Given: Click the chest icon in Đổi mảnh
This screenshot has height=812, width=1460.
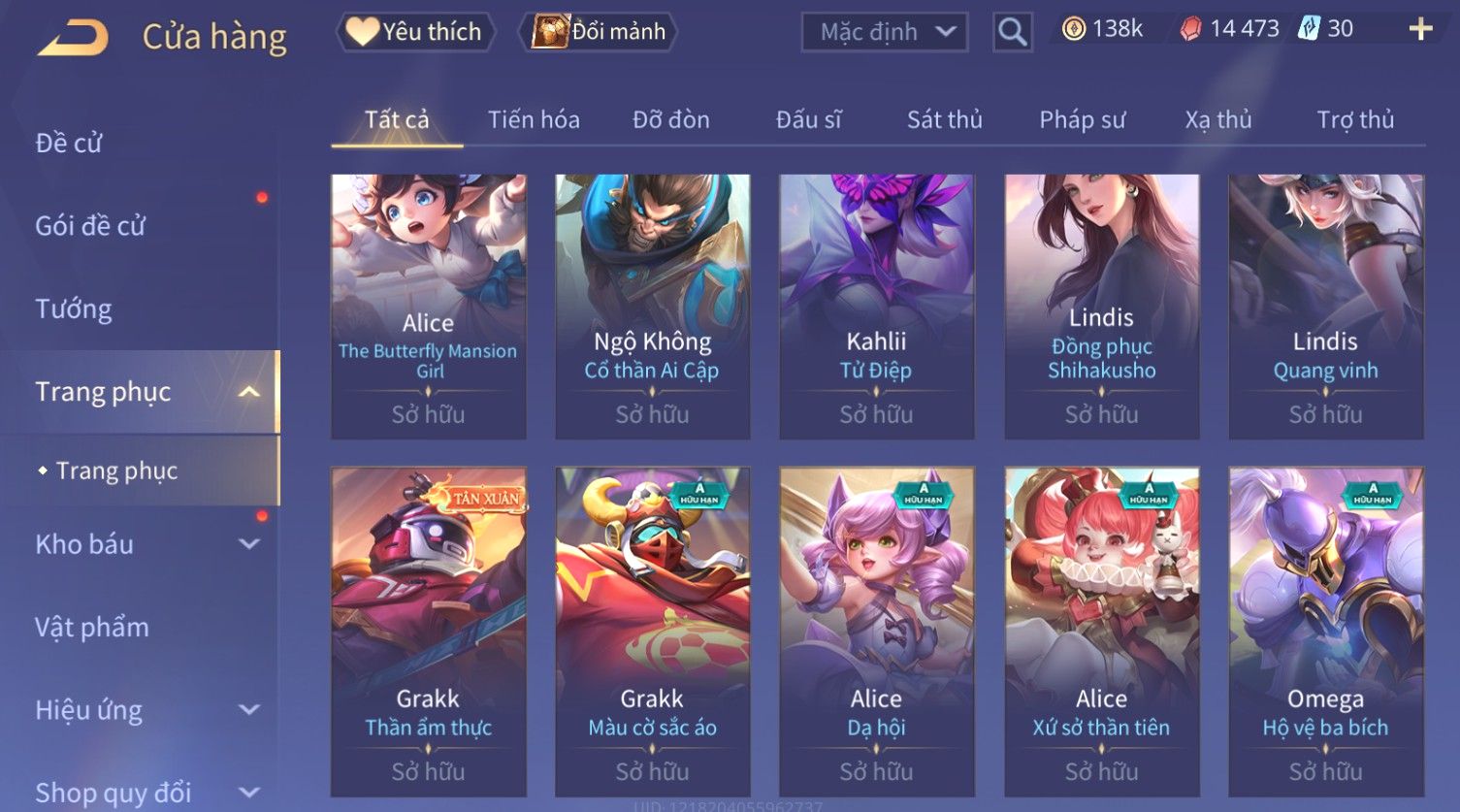Looking at the screenshot, I should pos(550,32).
